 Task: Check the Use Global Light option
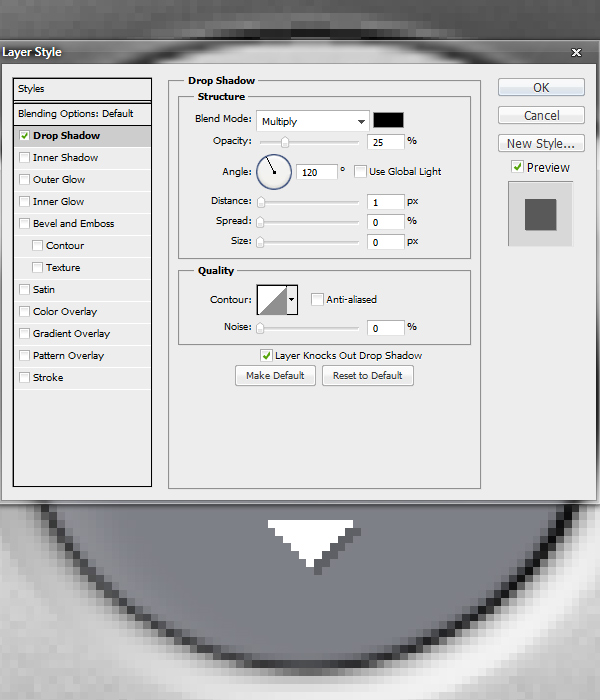(360, 171)
